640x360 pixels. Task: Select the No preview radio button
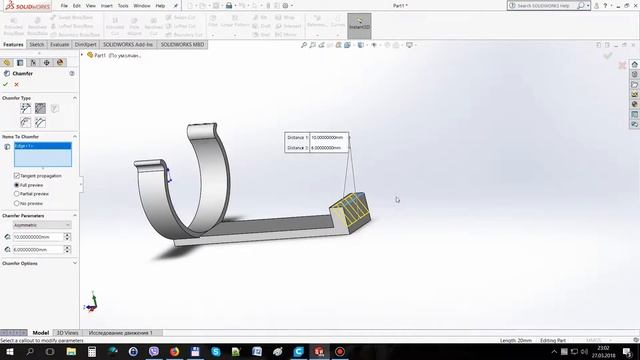(x=17, y=203)
